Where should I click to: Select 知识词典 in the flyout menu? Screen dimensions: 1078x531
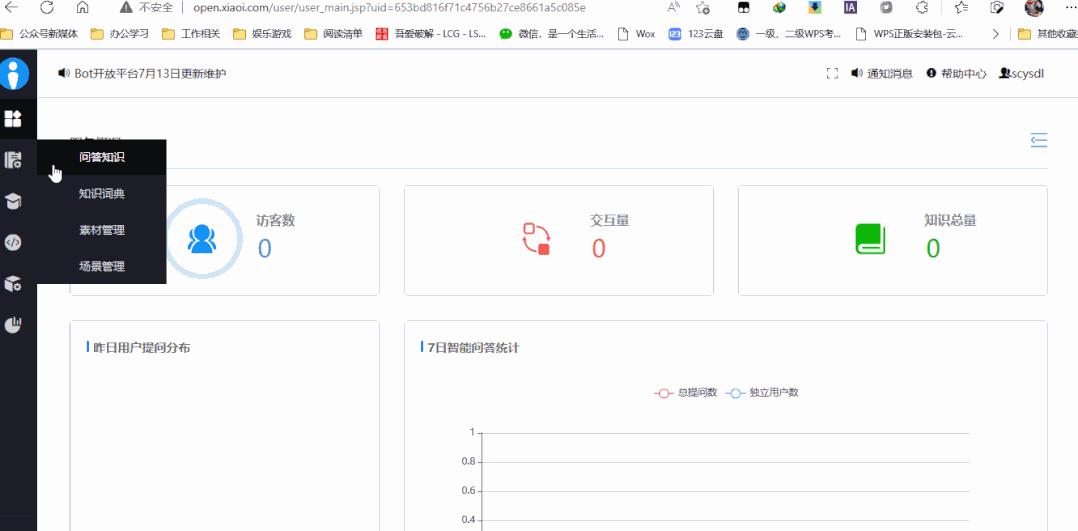(102, 194)
